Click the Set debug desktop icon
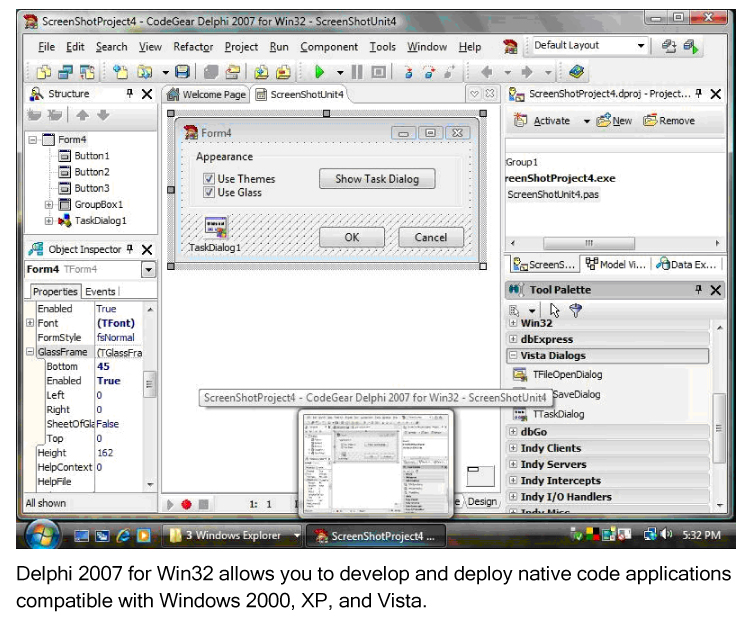 point(691,46)
